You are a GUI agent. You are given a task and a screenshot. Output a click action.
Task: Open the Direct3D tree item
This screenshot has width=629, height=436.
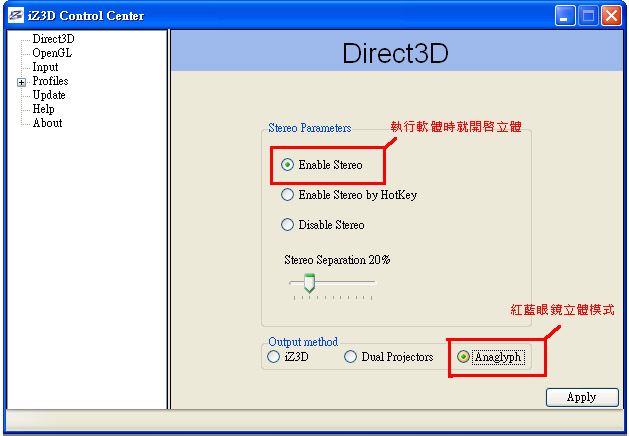click(53, 39)
